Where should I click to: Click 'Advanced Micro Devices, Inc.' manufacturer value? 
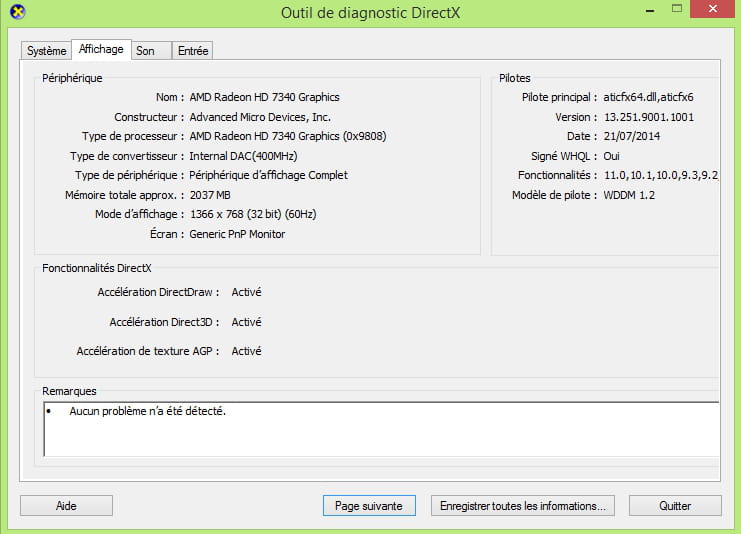coord(260,117)
